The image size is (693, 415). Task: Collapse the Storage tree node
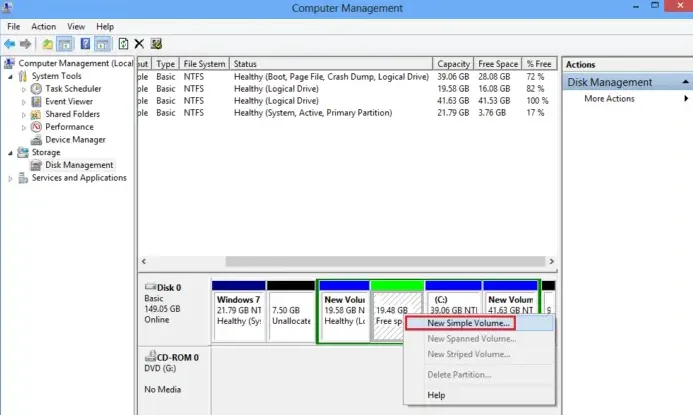10,153
